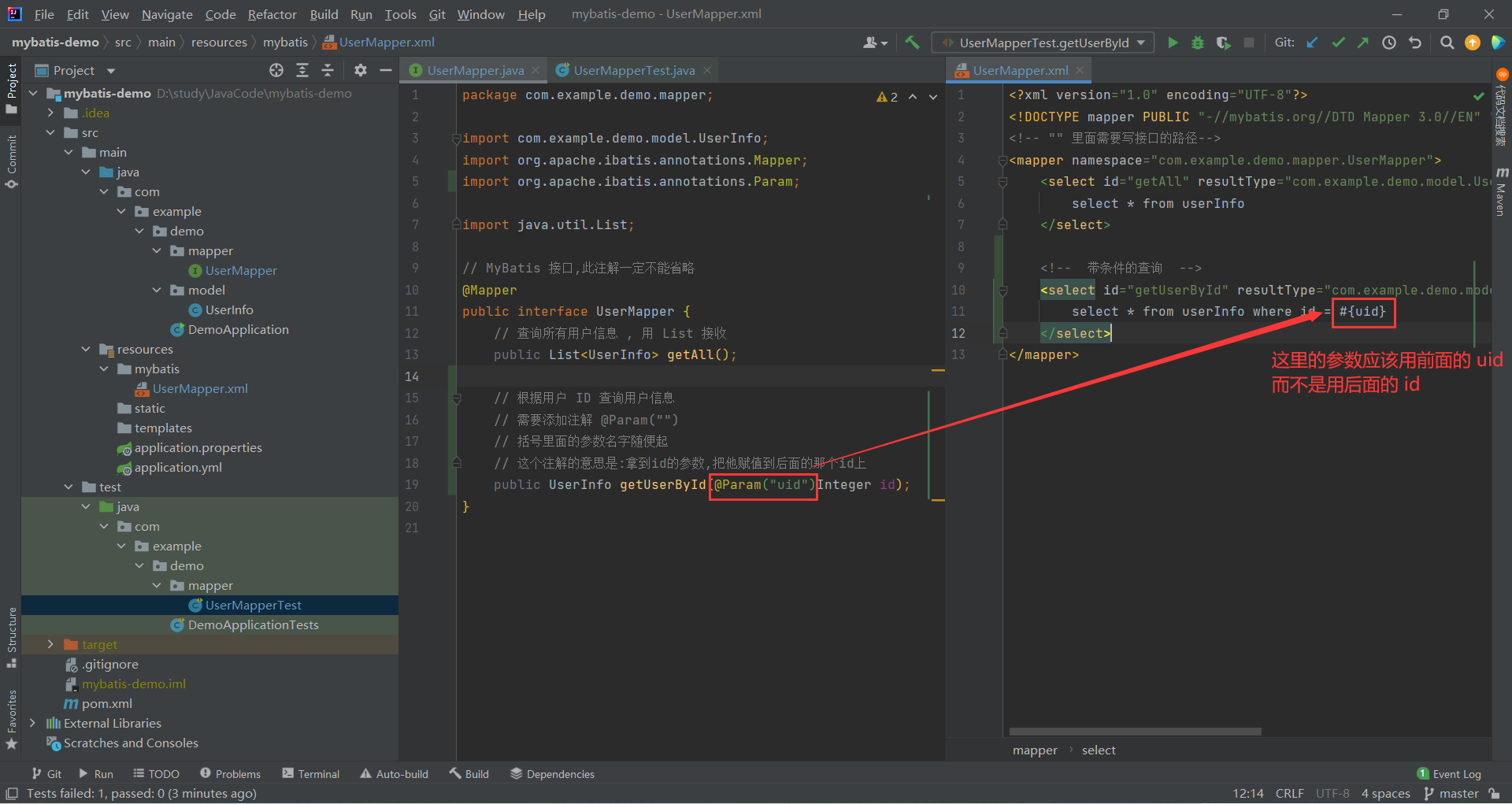Toggle the TODO tool window
The width and height of the screenshot is (1512, 804).
[156, 774]
